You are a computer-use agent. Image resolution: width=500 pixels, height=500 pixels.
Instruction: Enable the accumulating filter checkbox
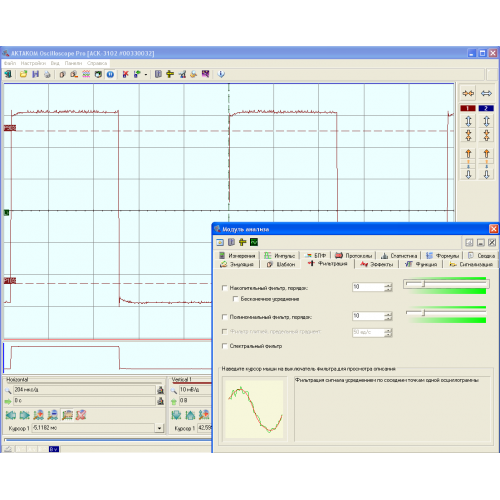pos(225,288)
